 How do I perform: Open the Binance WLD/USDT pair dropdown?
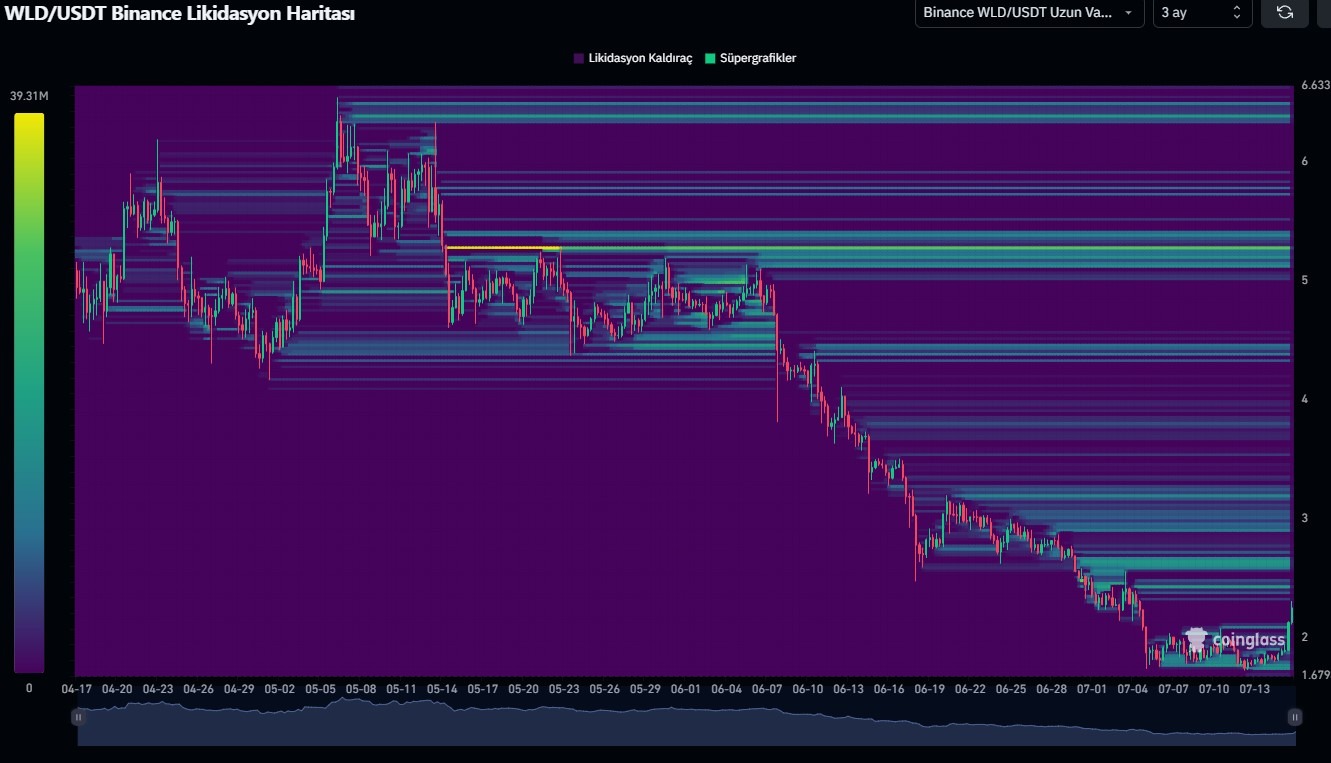(1030, 13)
